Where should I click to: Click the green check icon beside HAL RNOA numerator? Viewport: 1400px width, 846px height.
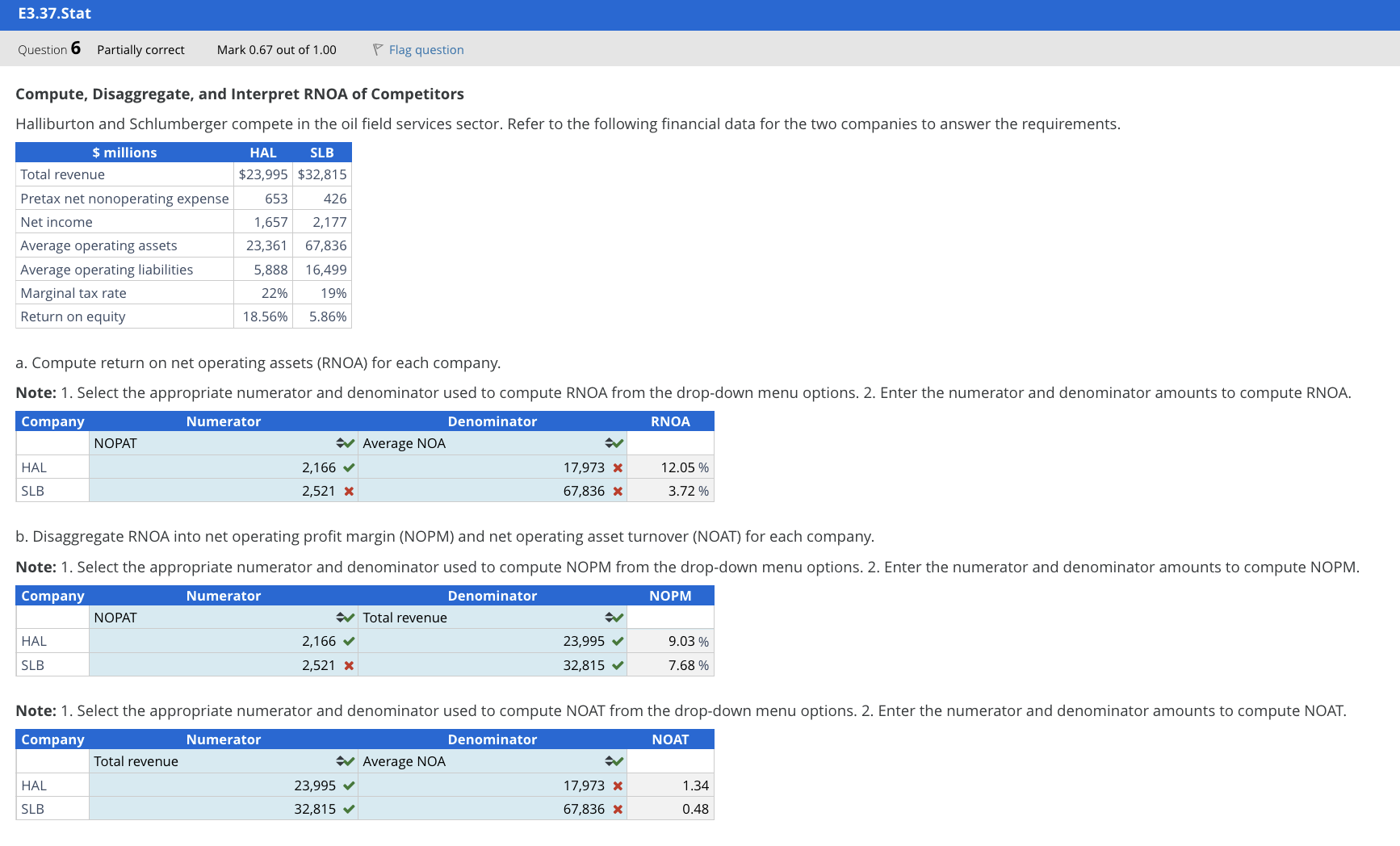pyautogui.click(x=349, y=467)
